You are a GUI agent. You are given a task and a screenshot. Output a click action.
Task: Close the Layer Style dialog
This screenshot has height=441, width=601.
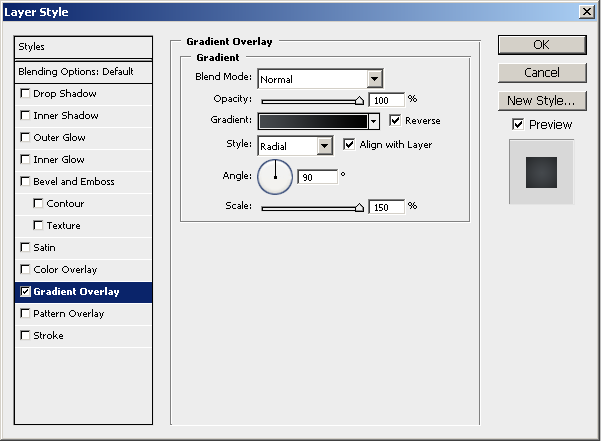pos(585,11)
